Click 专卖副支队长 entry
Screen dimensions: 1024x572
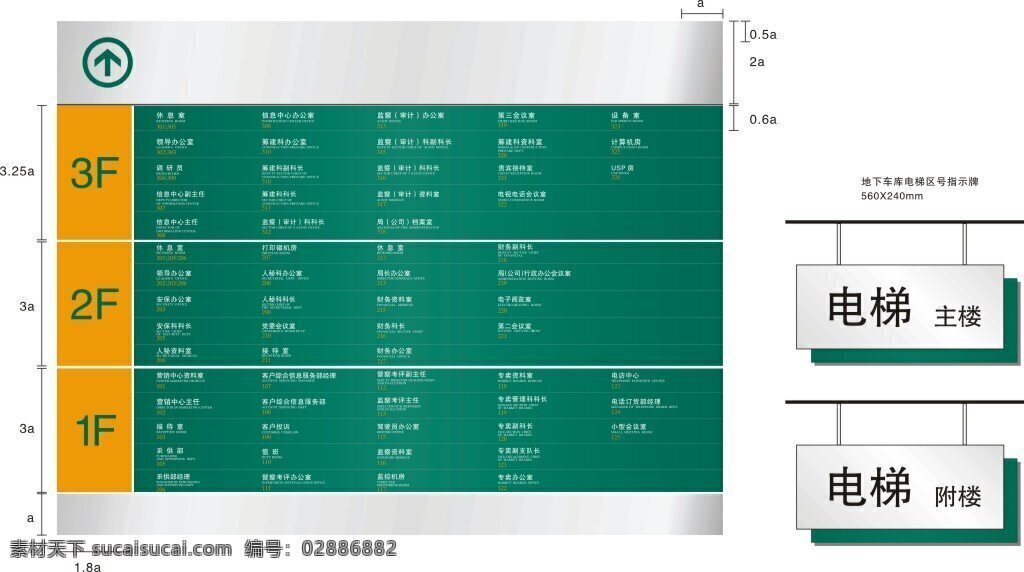tap(519, 451)
